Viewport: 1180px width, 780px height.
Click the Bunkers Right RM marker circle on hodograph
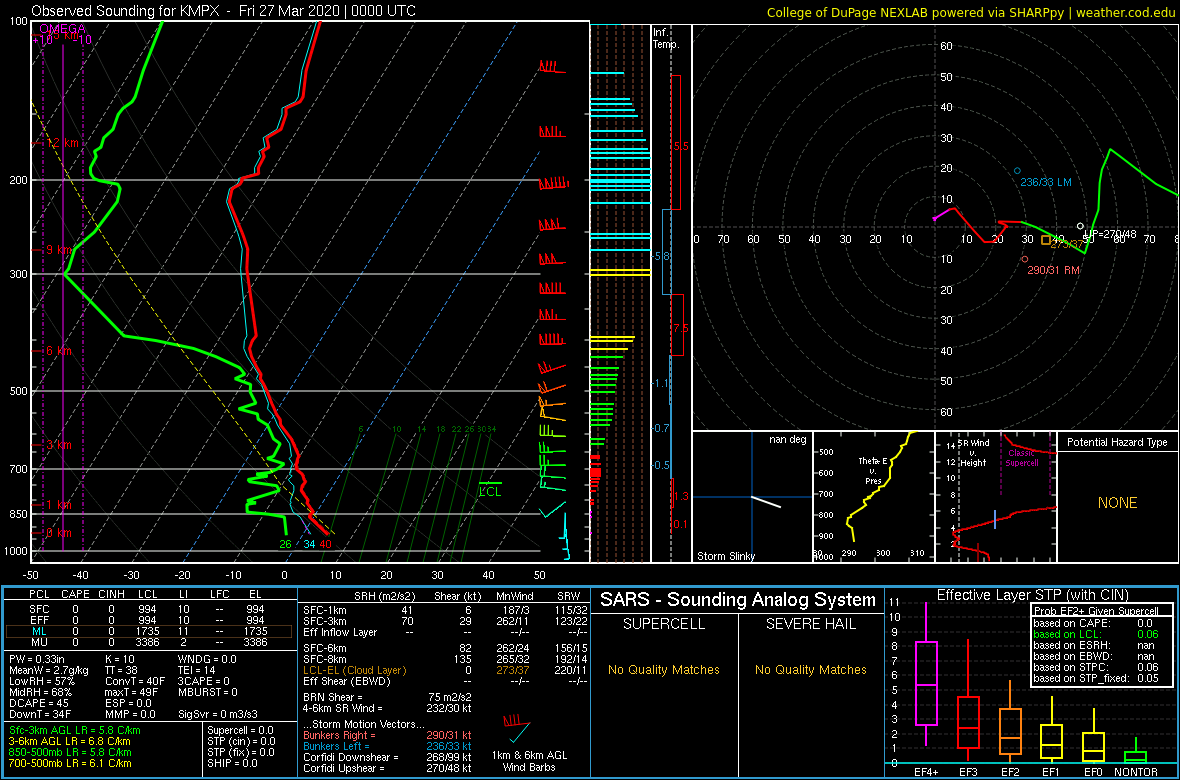(x=1025, y=259)
